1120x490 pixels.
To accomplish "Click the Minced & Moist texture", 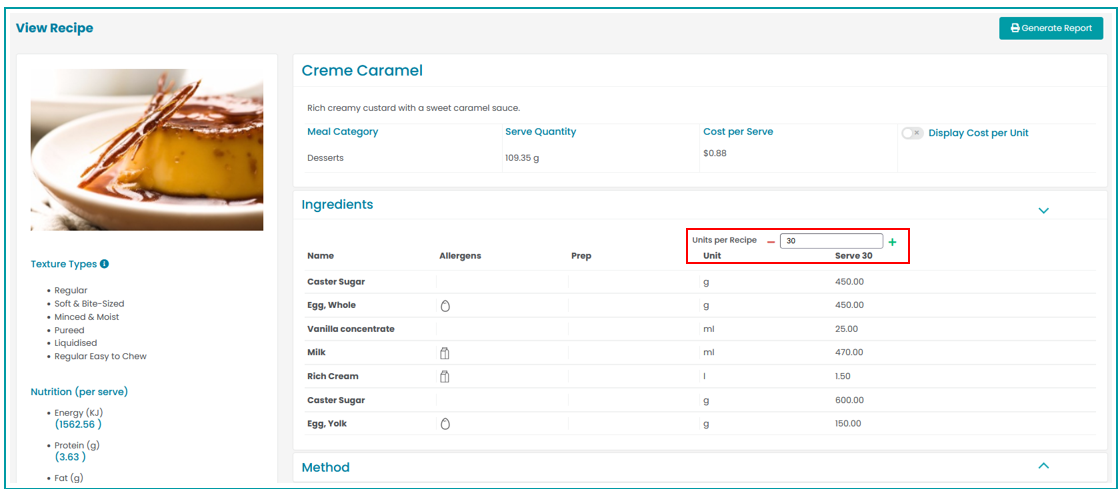I will click(x=86, y=316).
